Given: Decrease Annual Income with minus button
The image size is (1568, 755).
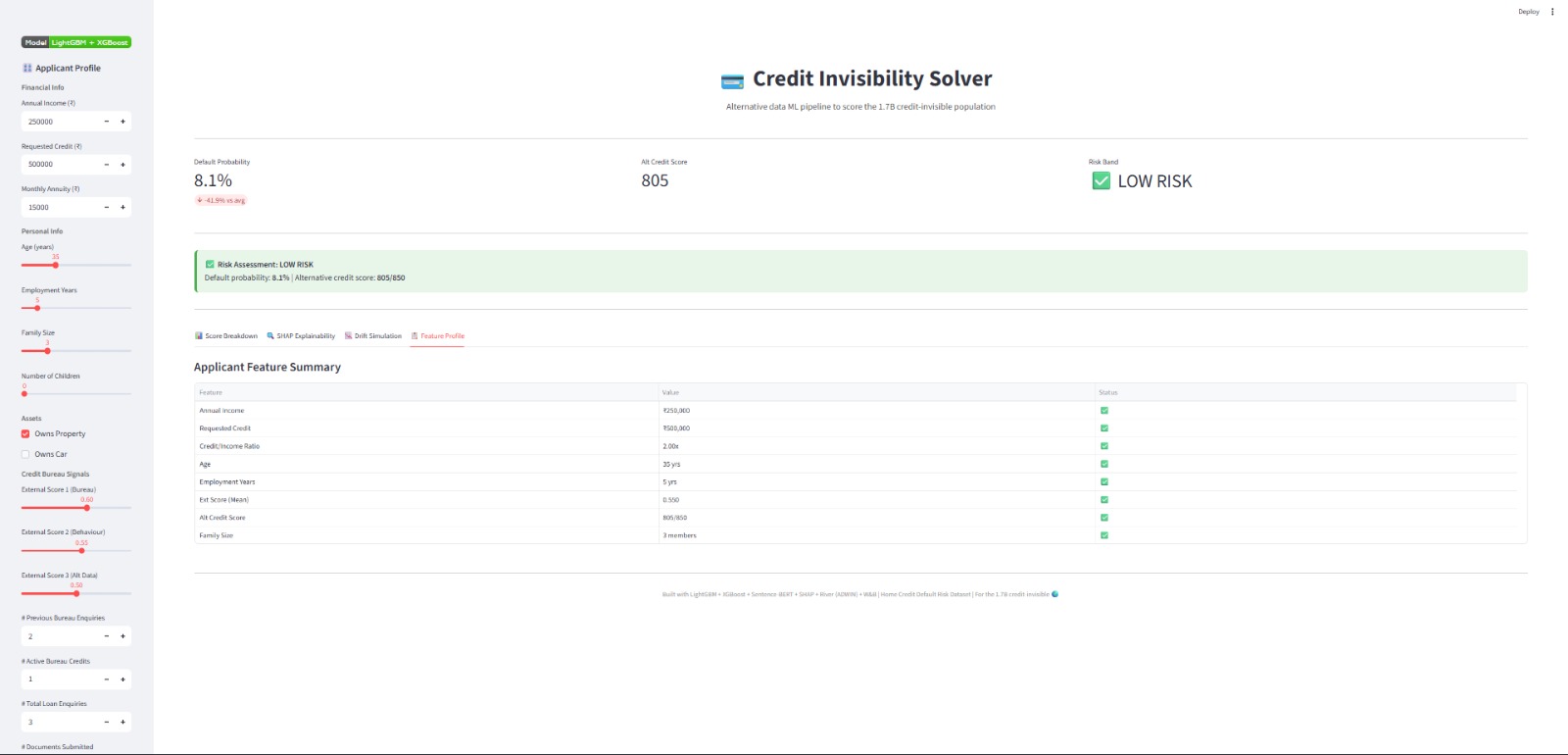Looking at the screenshot, I should (x=107, y=122).
